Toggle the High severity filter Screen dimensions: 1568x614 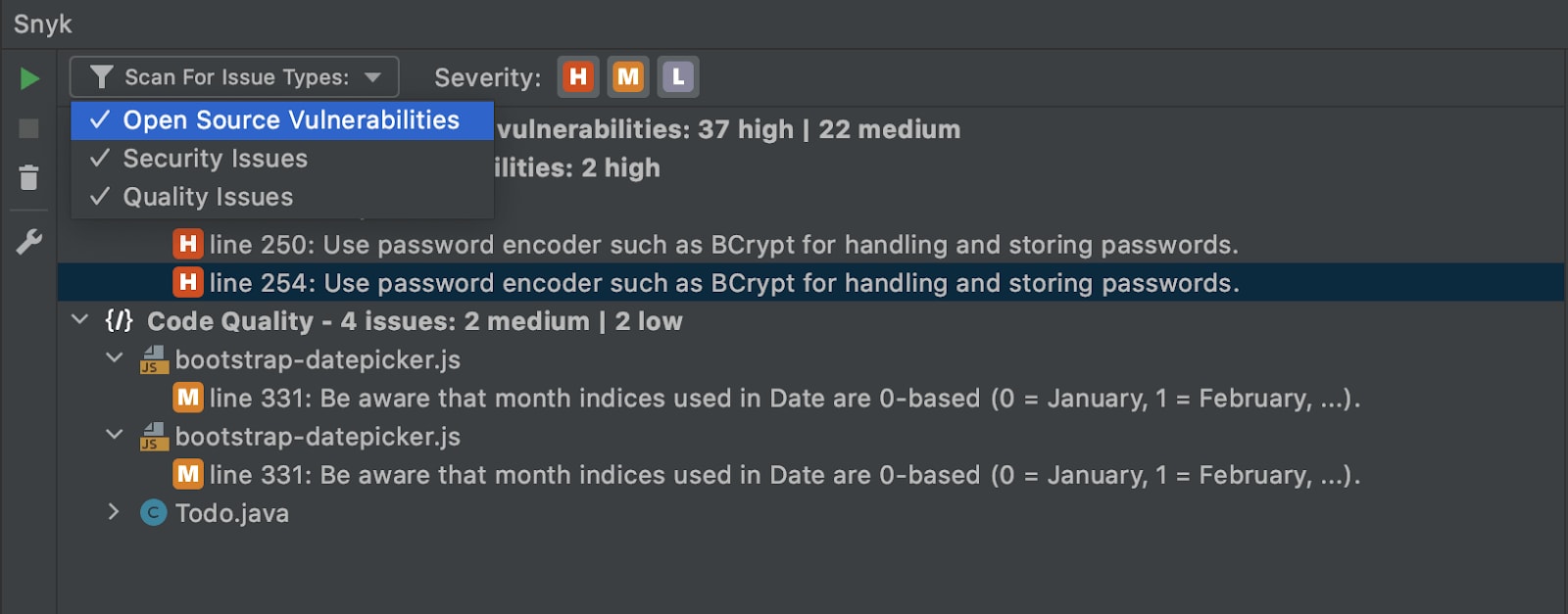tap(578, 76)
